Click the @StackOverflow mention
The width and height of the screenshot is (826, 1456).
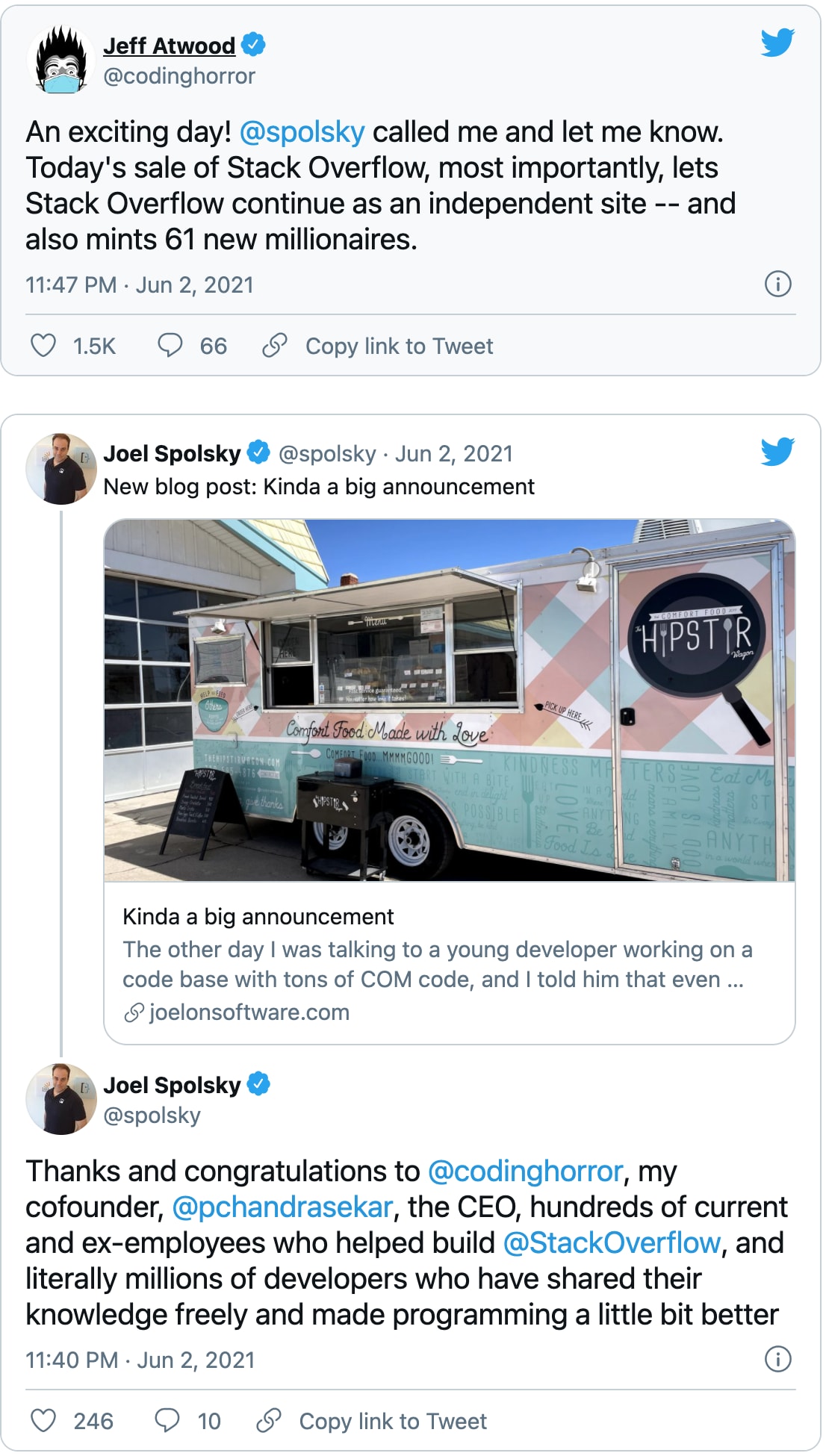pos(612,1243)
